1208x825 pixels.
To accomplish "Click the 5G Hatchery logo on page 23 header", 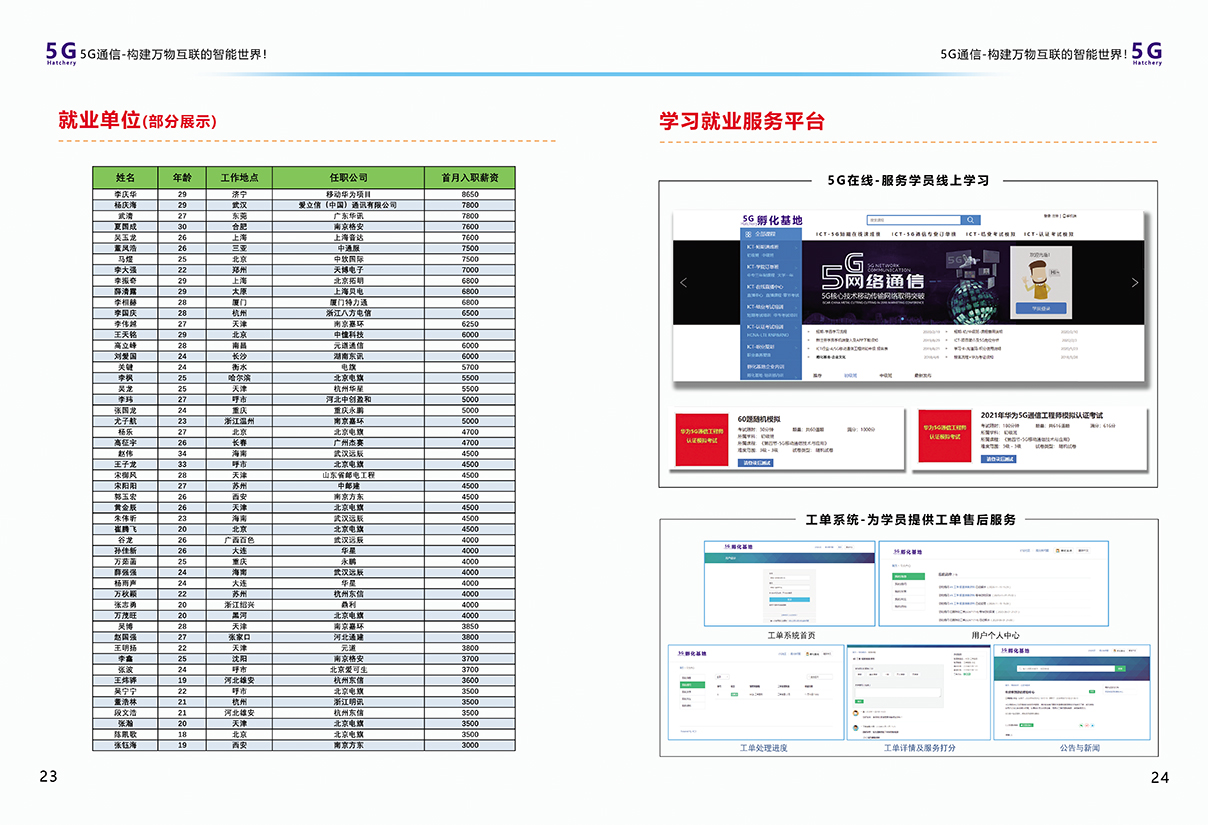I will (x=61, y=53).
